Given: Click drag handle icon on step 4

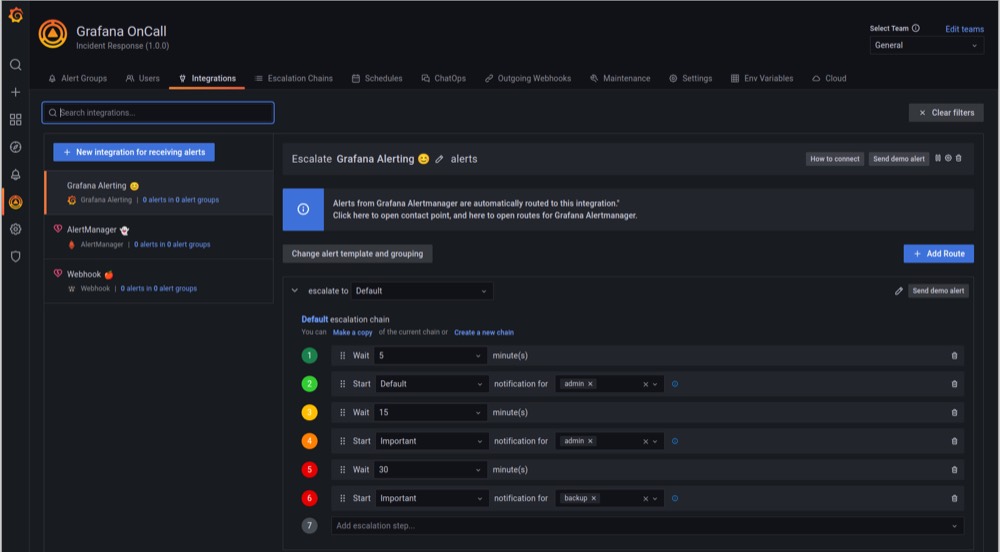Looking at the screenshot, I should [x=342, y=441].
